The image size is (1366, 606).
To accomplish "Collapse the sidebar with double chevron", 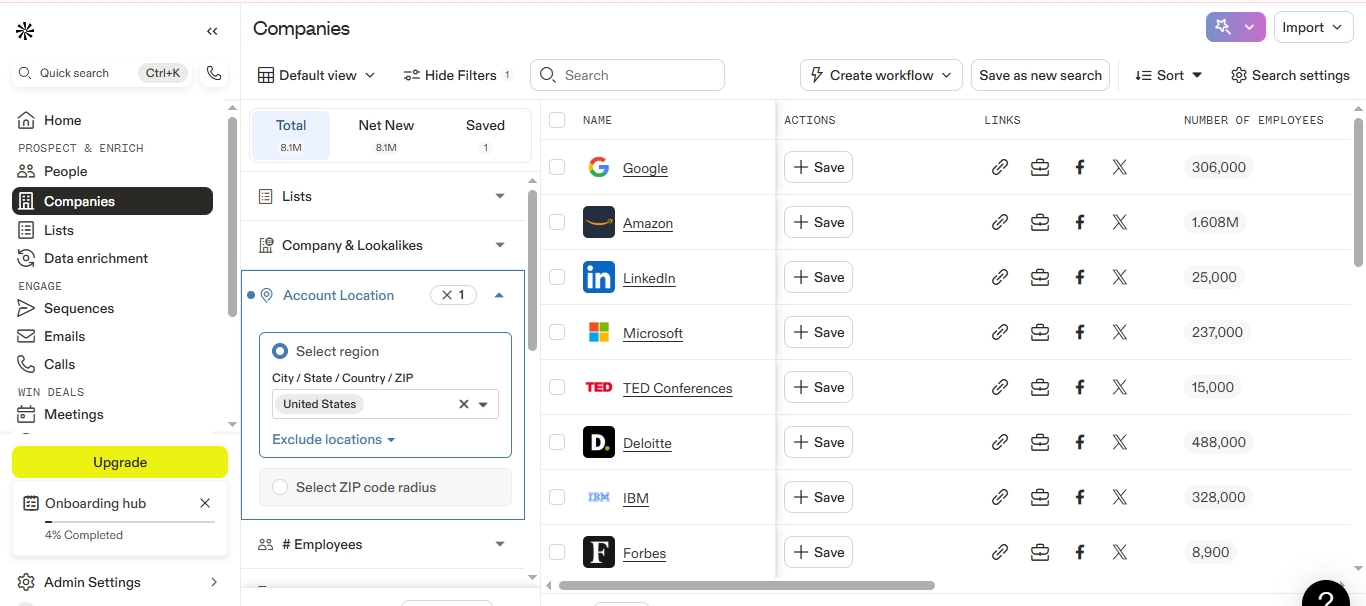I will (x=212, y=31).
